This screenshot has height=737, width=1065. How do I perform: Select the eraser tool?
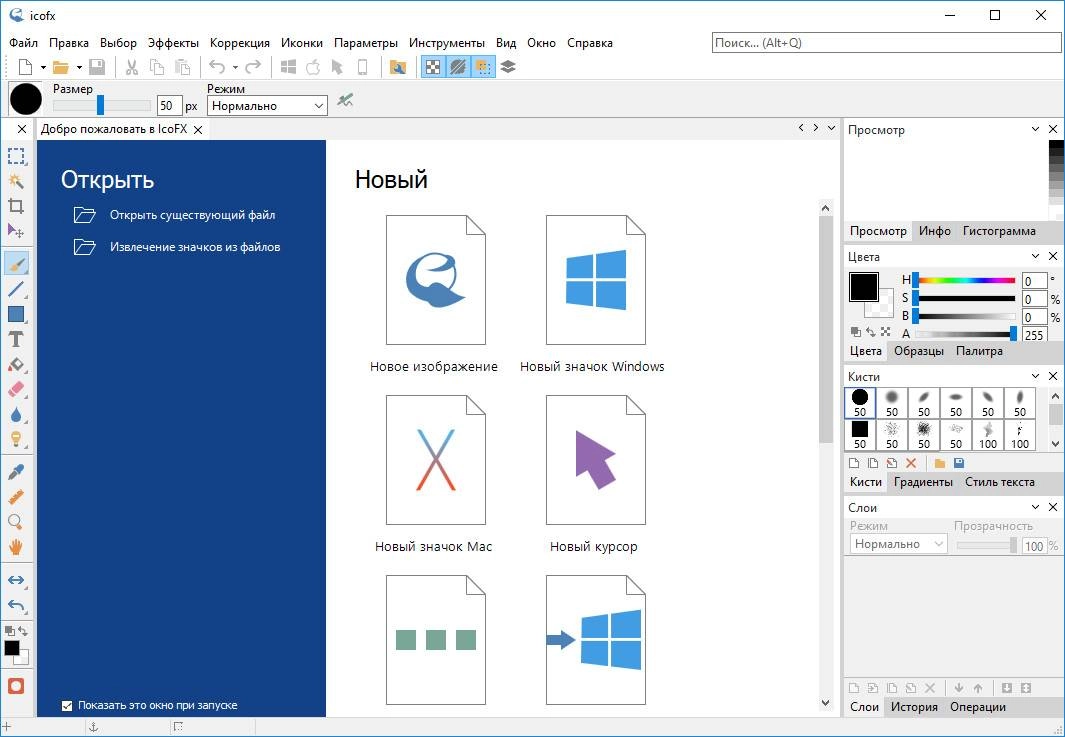click(x=16, y=389)
